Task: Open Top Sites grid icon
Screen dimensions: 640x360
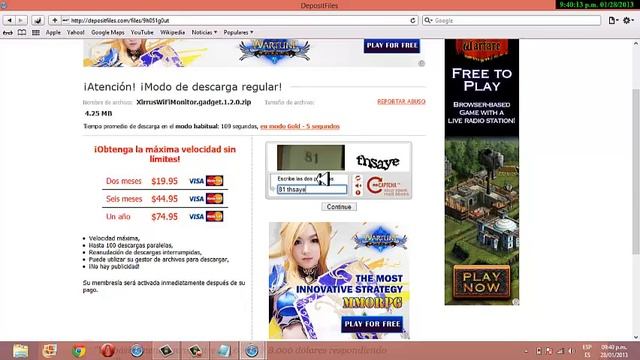Action: [36, 33]
